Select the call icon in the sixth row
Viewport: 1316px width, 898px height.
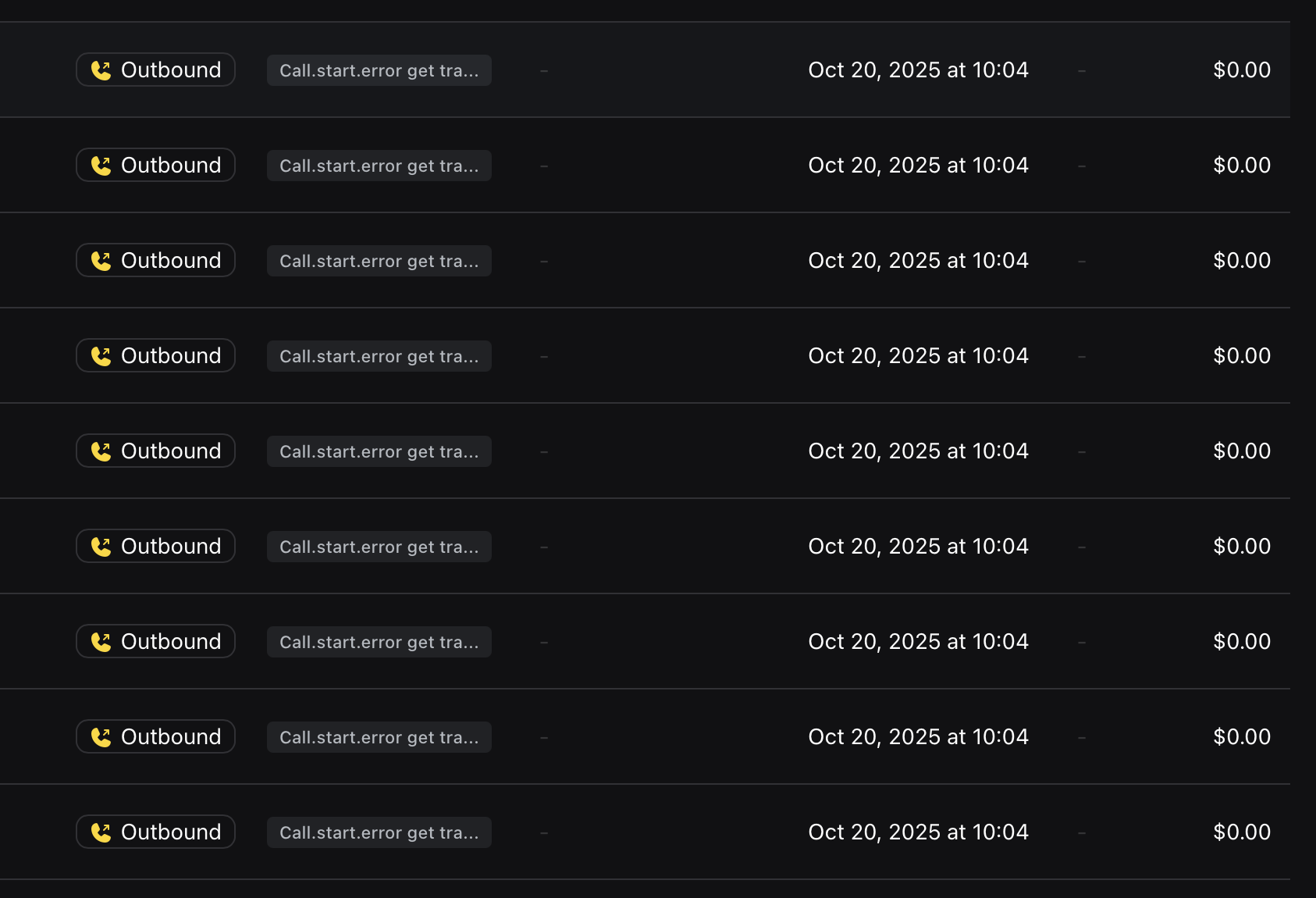101,546
